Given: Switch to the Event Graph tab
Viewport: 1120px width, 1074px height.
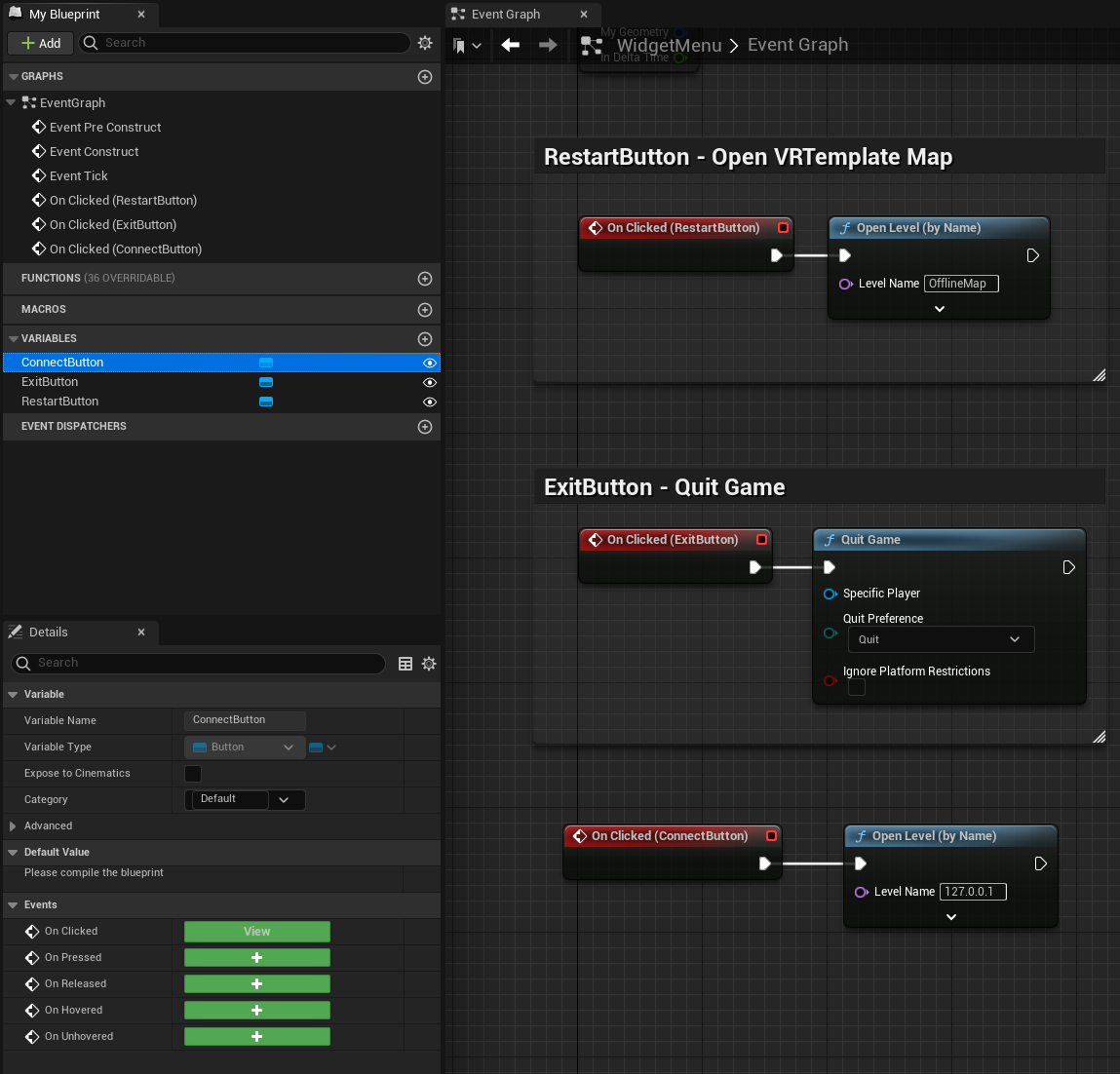Looking at the screenshot, I should [506, 15].
